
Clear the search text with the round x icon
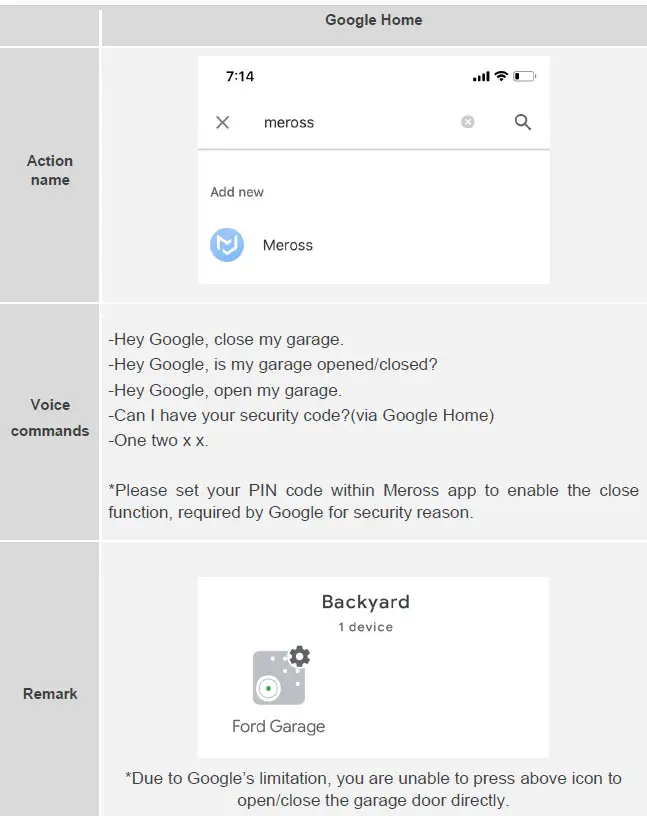click(x=468, y=122)
